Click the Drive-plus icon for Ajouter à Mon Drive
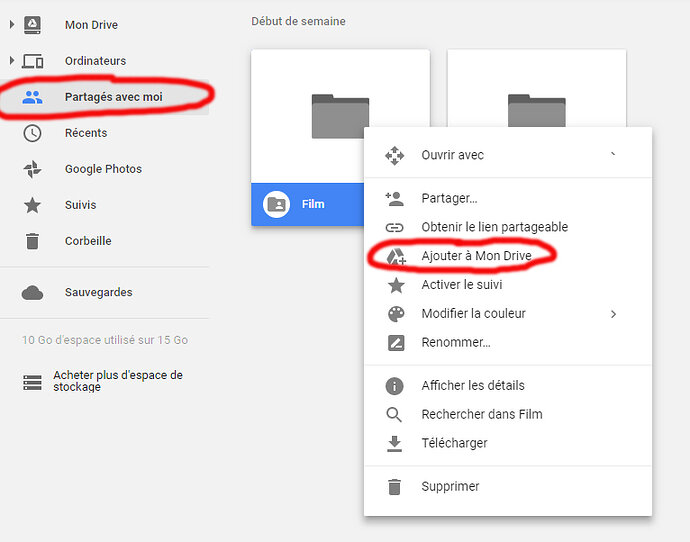This screenshot has height=542, width=690. tap(396, 256)
